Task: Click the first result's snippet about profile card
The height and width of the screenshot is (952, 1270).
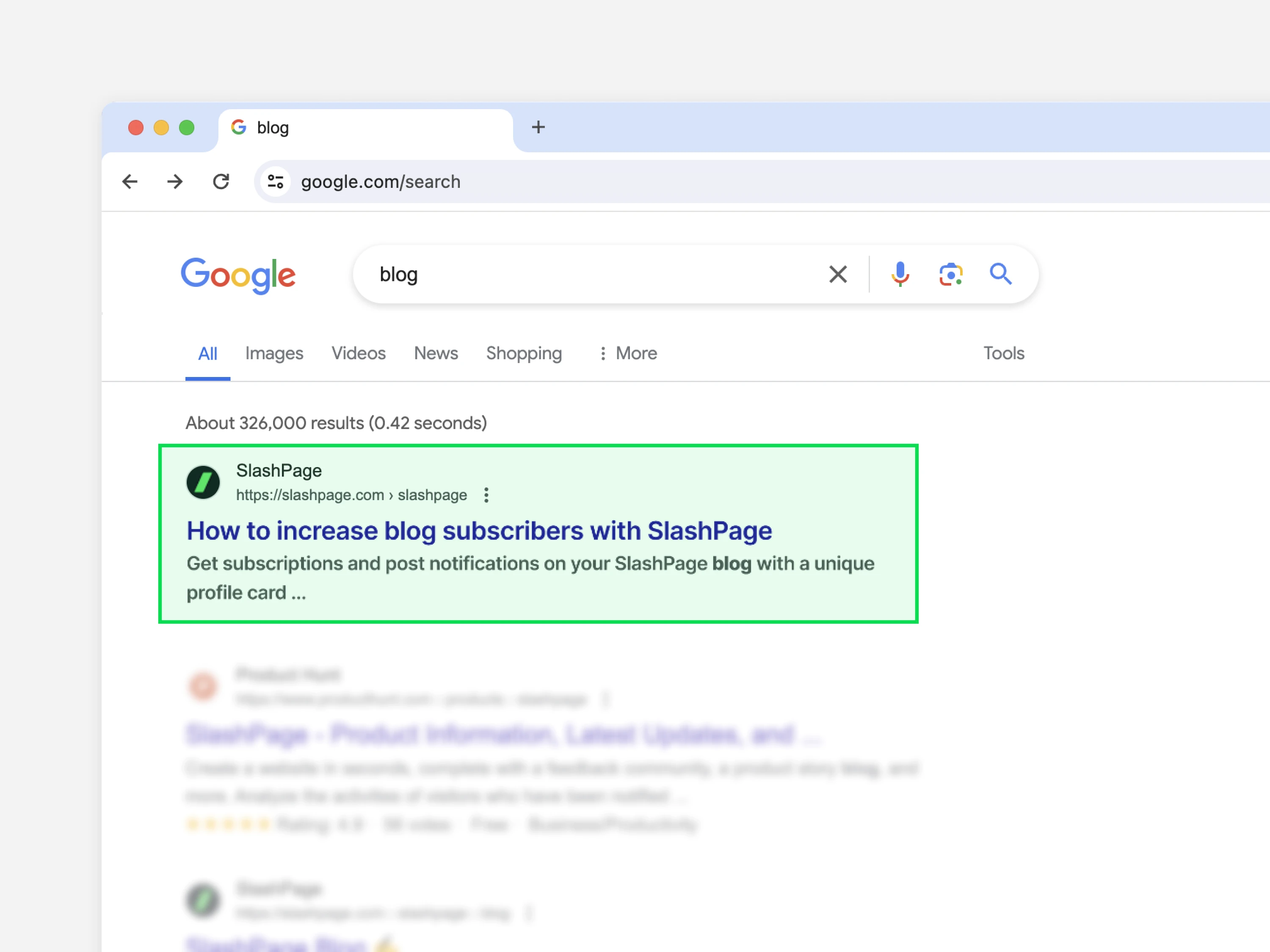Action: pyautogui.click(x=530, y=578)
